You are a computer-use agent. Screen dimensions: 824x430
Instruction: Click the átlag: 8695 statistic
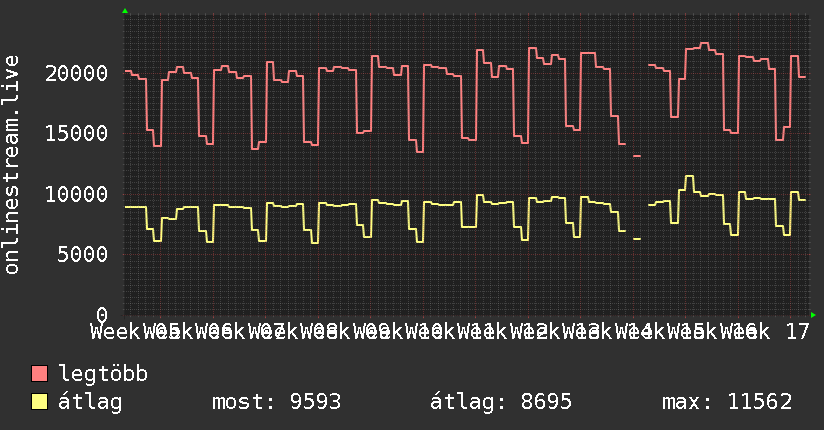point(501,402)
